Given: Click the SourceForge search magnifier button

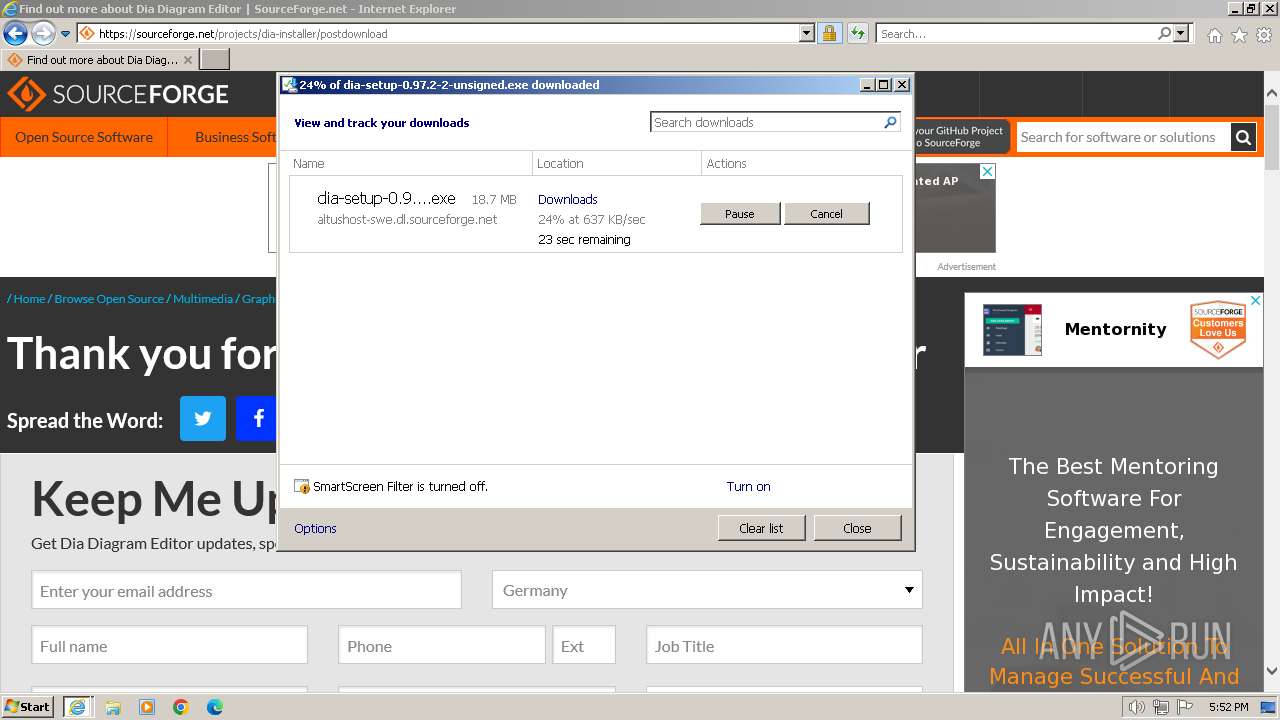Looking at the screenshot, I should coord(1243,137).
